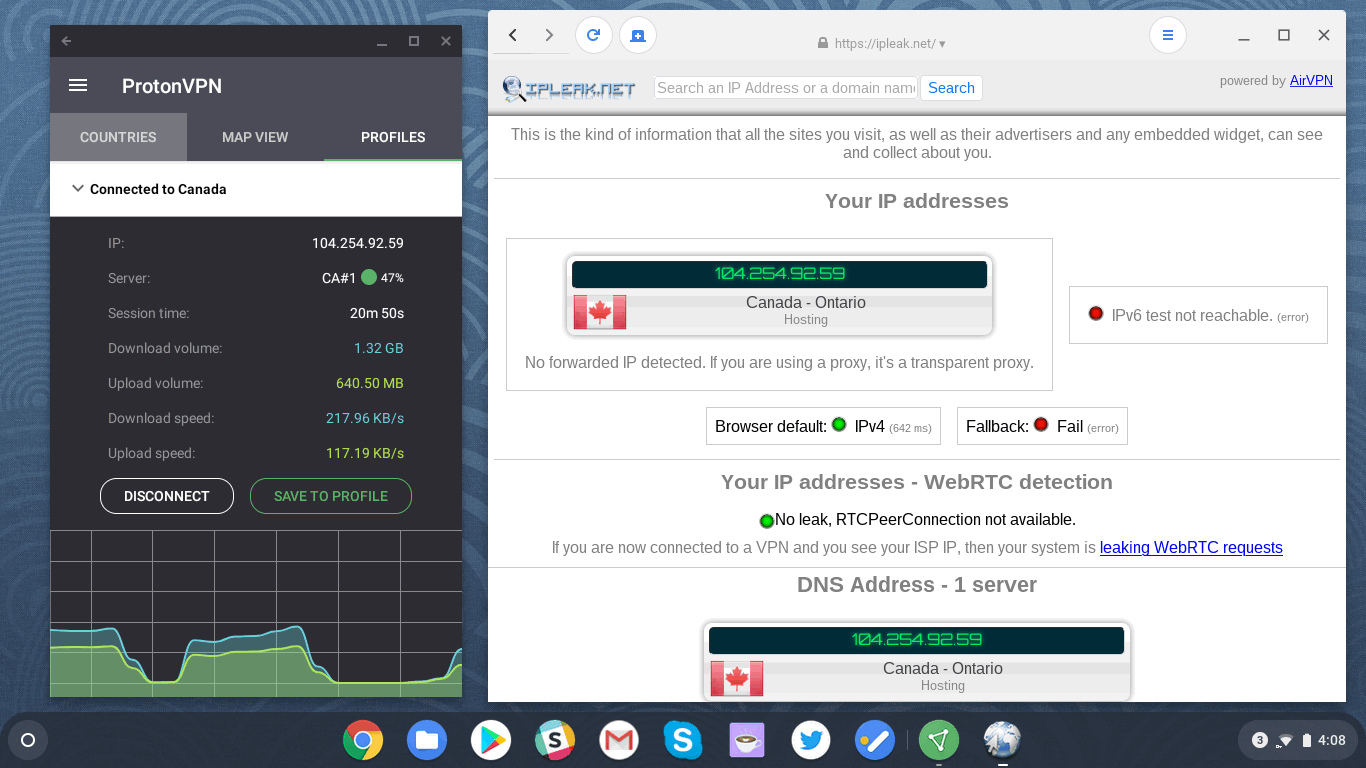This screenshot has height=768, width=1366.
Task: Click the Fallback red Fail indicator
Action: point(1041,425)
